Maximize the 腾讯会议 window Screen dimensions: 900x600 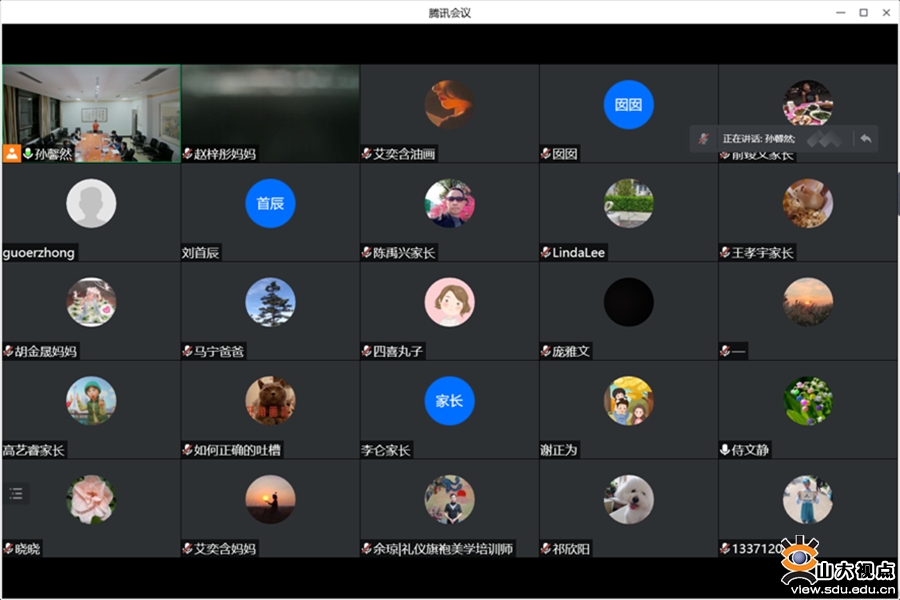(863, 12)
